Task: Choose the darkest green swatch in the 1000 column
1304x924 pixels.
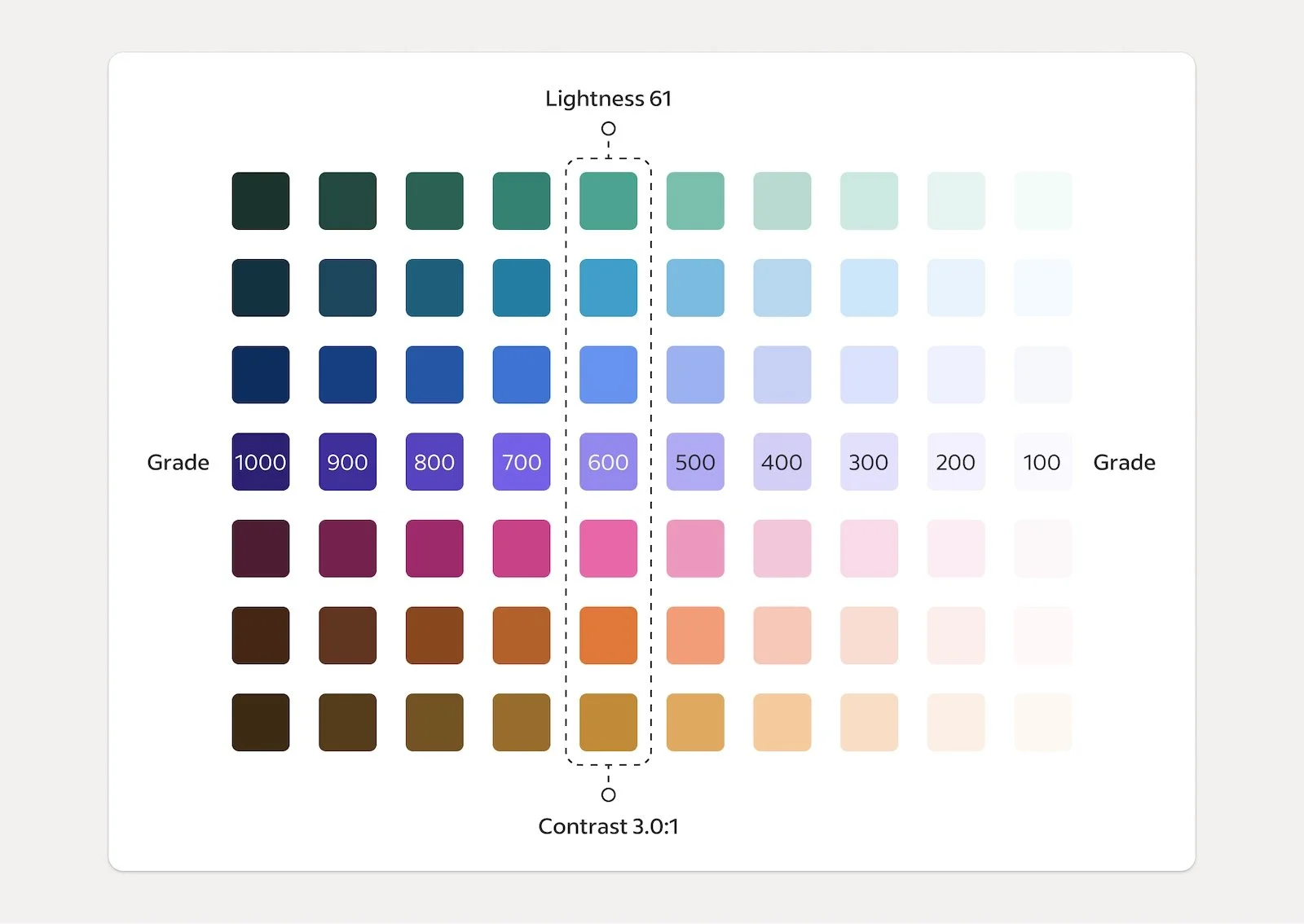Action: pyautogui.click(x=261, y=201)
